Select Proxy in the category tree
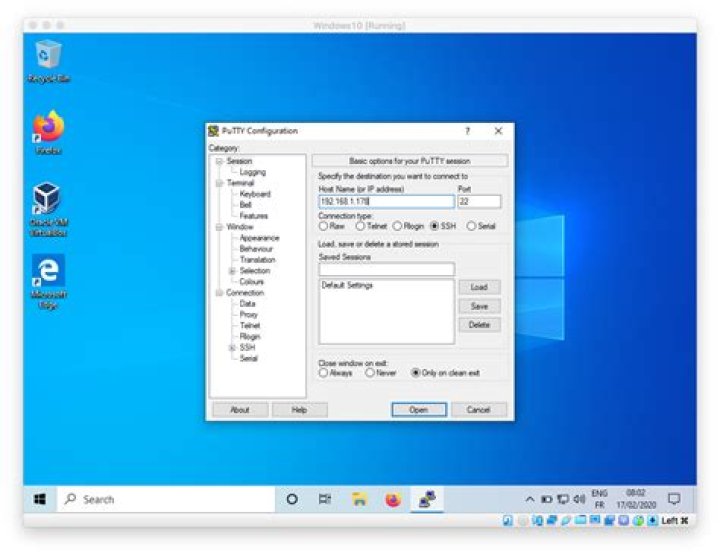The height and width of the screenshot is (556, 720). click(x=248, y=315)
